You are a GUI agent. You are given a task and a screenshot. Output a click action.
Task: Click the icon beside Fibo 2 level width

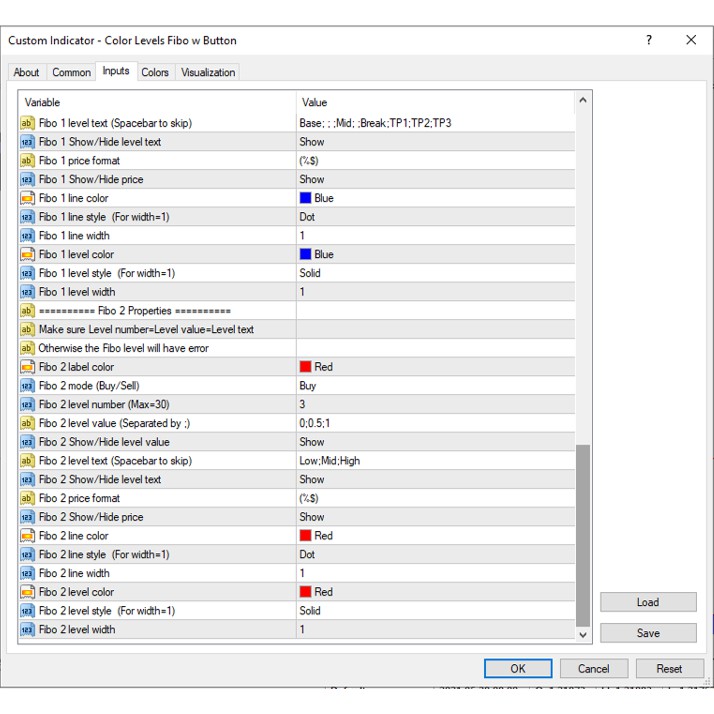[x=27, y=630]
